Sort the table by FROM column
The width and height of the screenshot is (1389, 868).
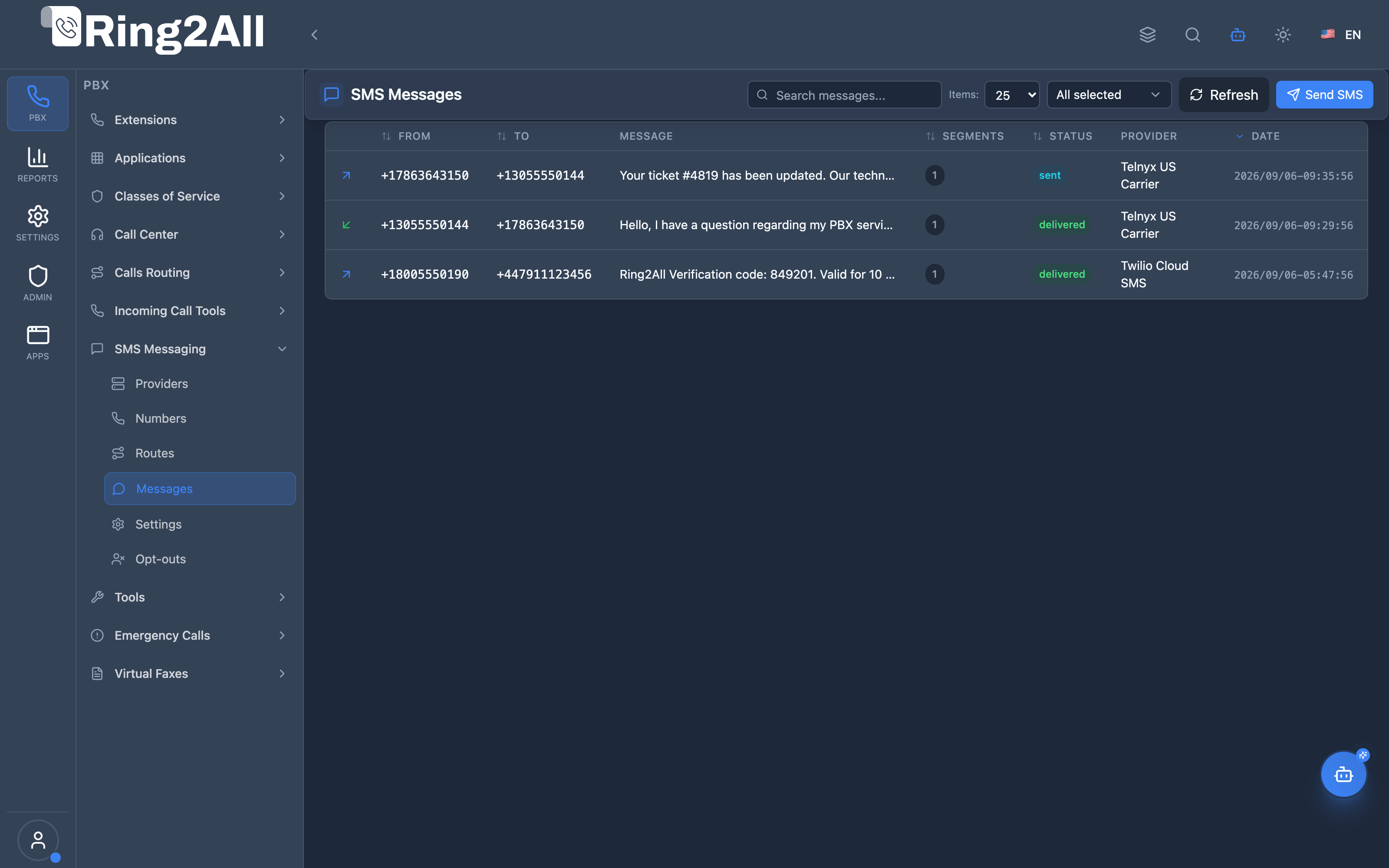(406, 136)
